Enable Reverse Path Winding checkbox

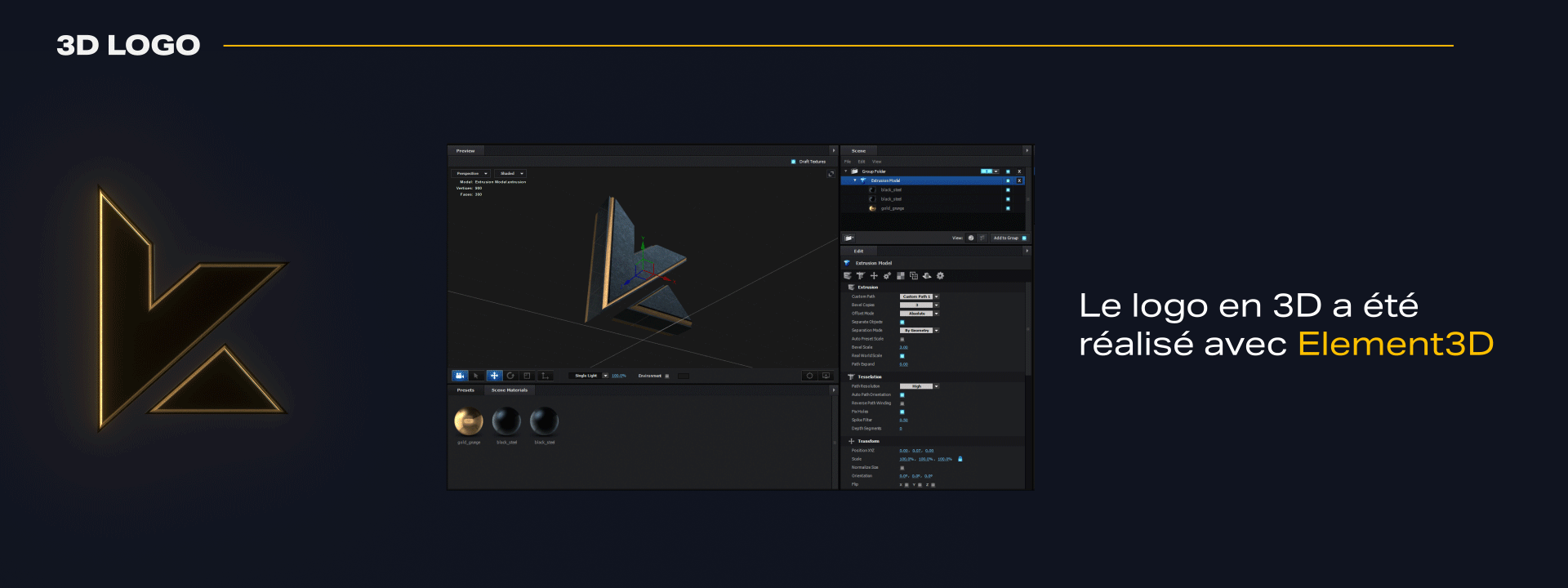pyautogui.click(x=902, y=403)
